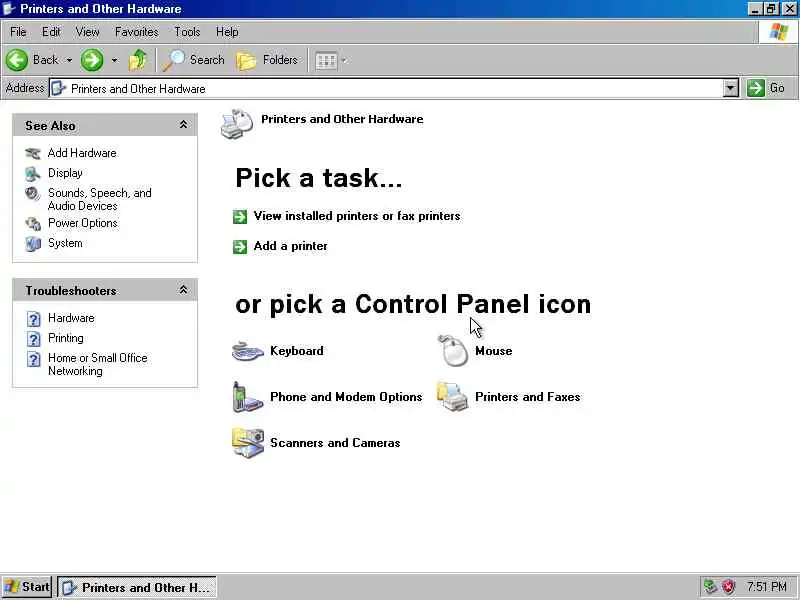This screenshot has width=800, height=600.
Task: Open the Scanners and Cameras label link
Action: [335, 443]
